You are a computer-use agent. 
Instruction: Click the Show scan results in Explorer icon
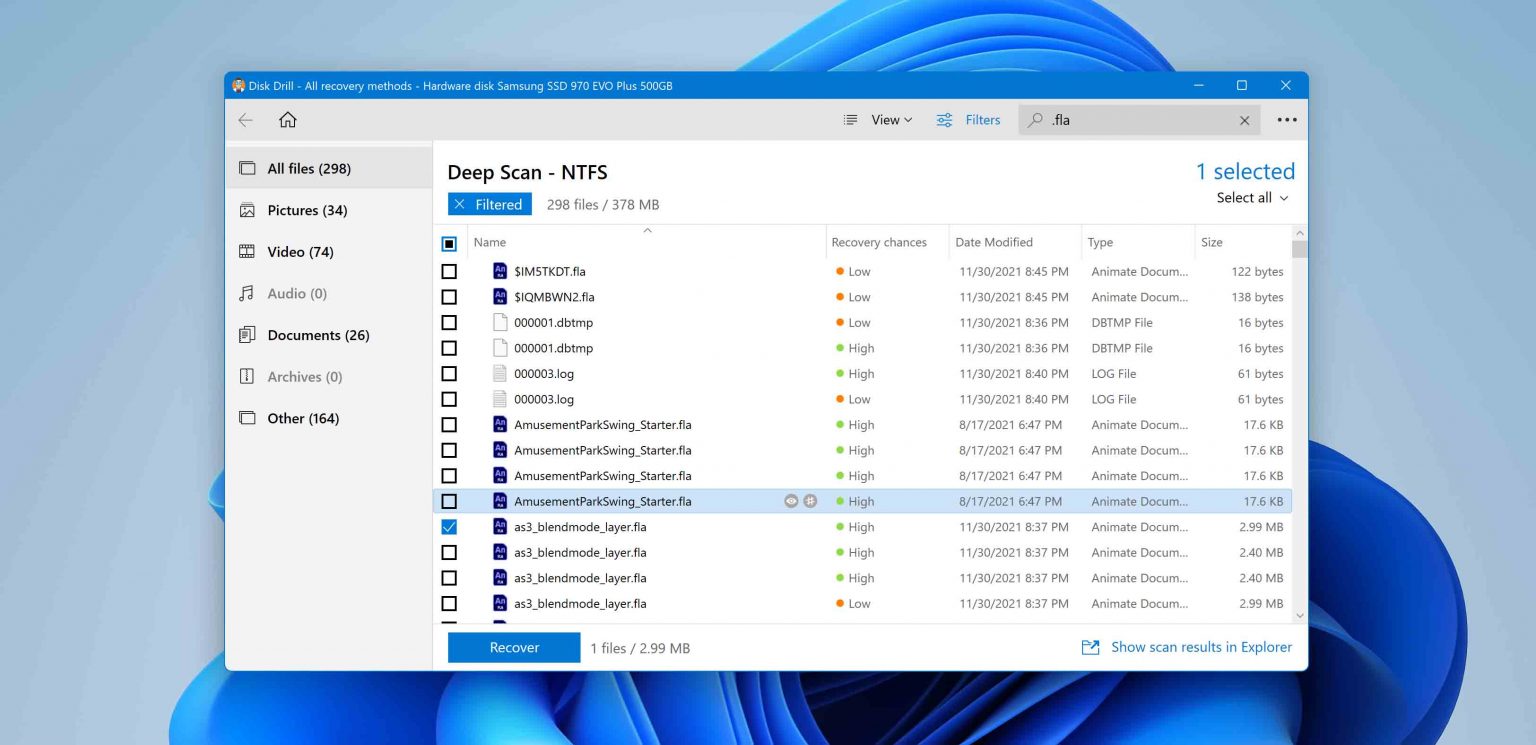click(1090, 648)
